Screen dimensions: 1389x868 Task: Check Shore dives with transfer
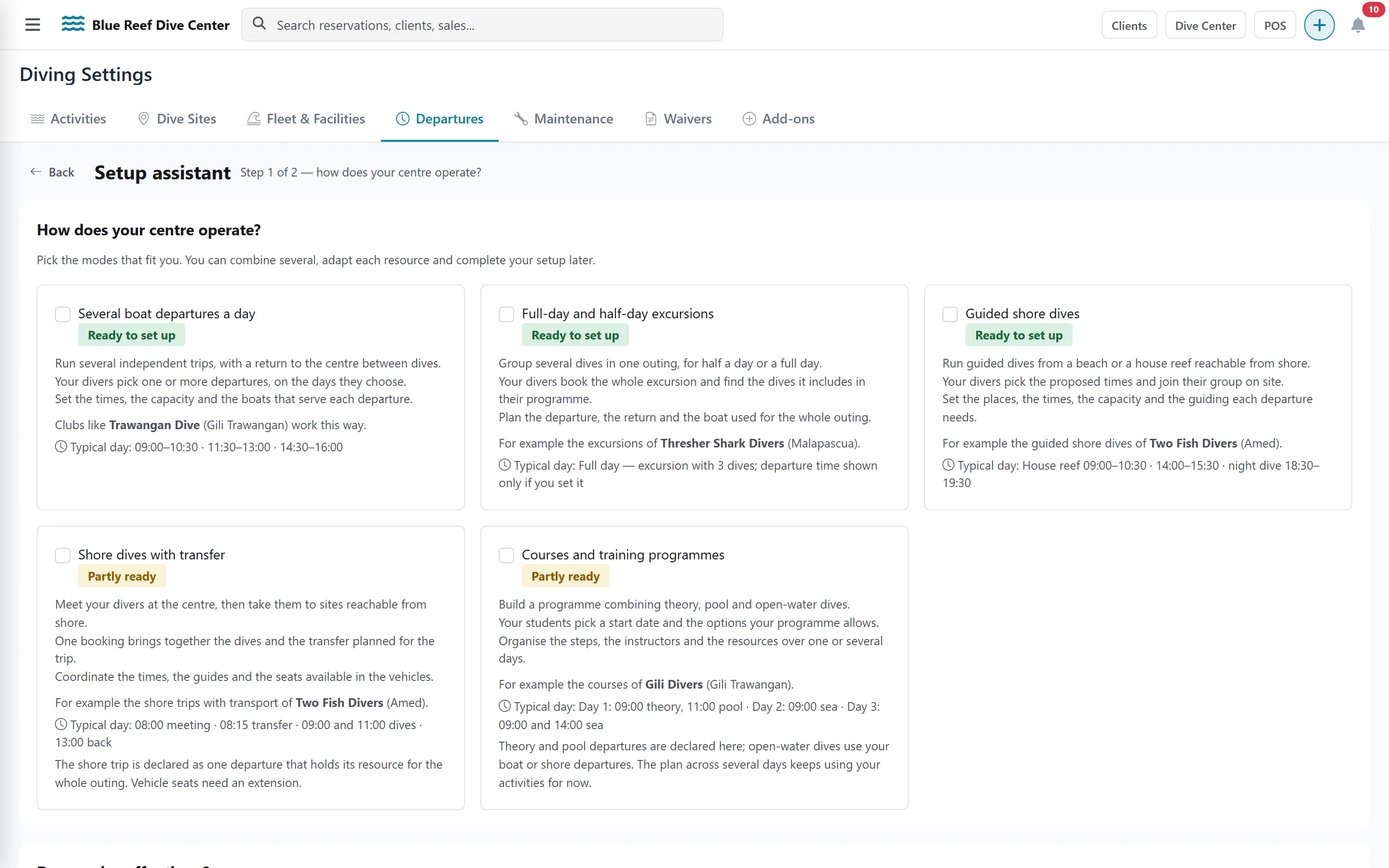[x=63, y=555]
